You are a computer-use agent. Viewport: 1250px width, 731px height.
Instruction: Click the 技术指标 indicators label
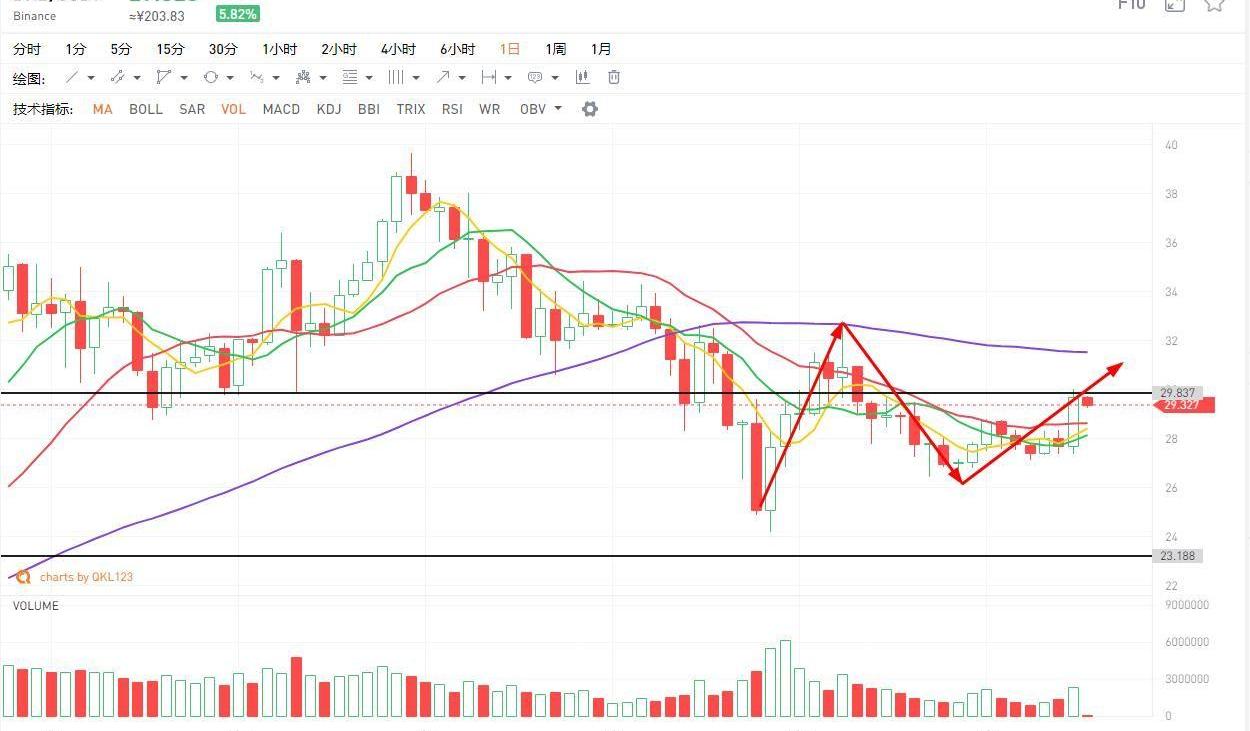click(43, 109)
